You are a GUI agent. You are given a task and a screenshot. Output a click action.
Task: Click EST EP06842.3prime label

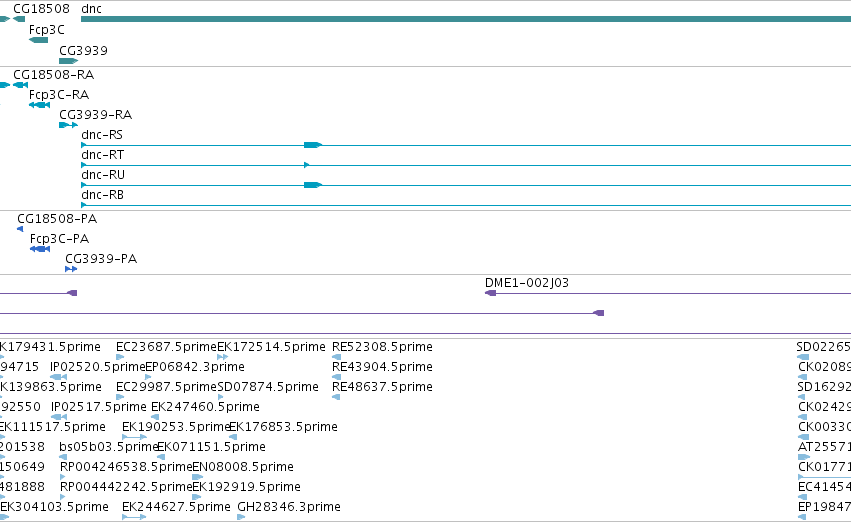(195, 367)
